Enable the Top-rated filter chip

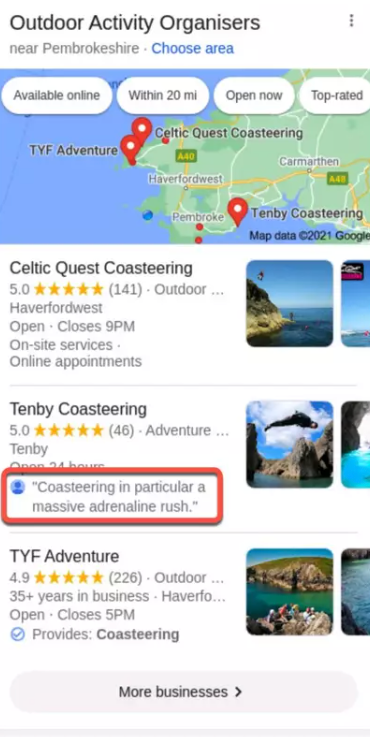click(336, 95)
